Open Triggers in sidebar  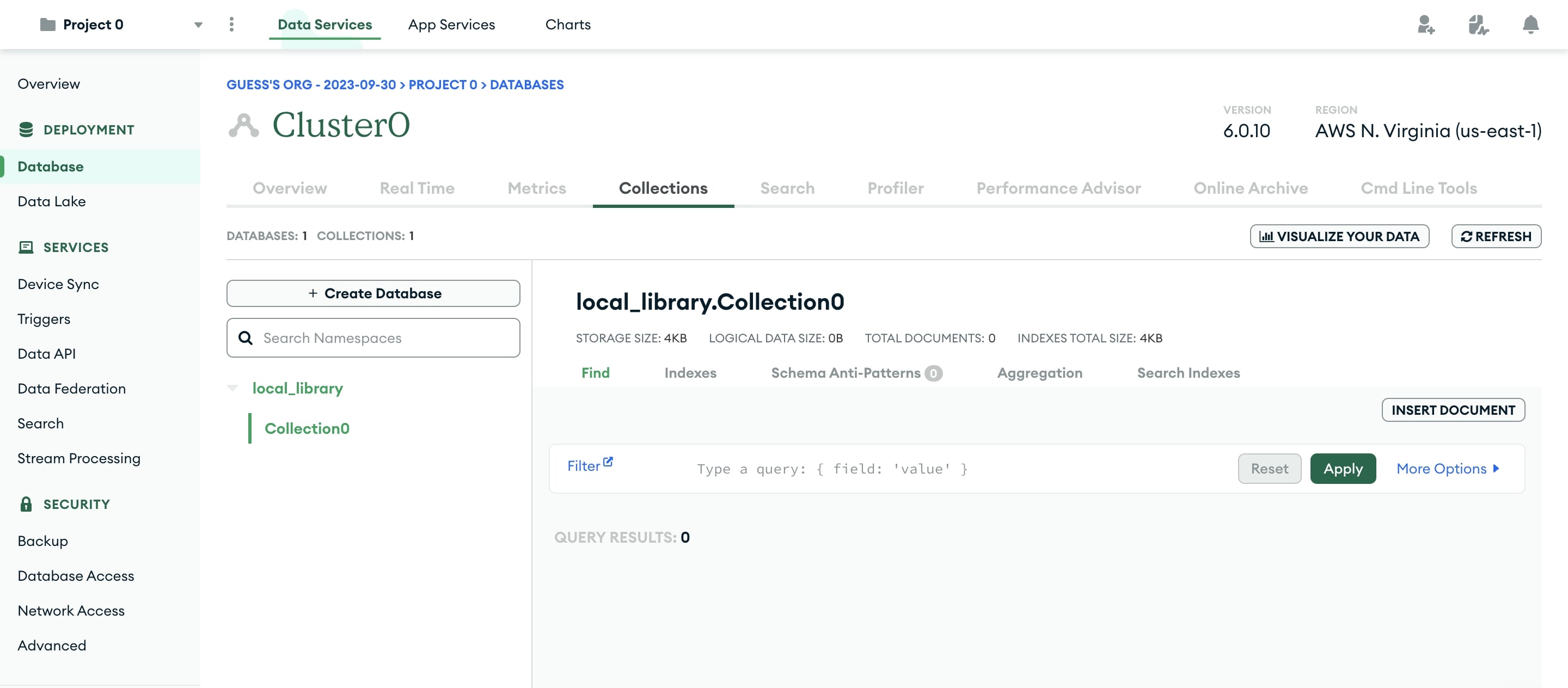44,319
